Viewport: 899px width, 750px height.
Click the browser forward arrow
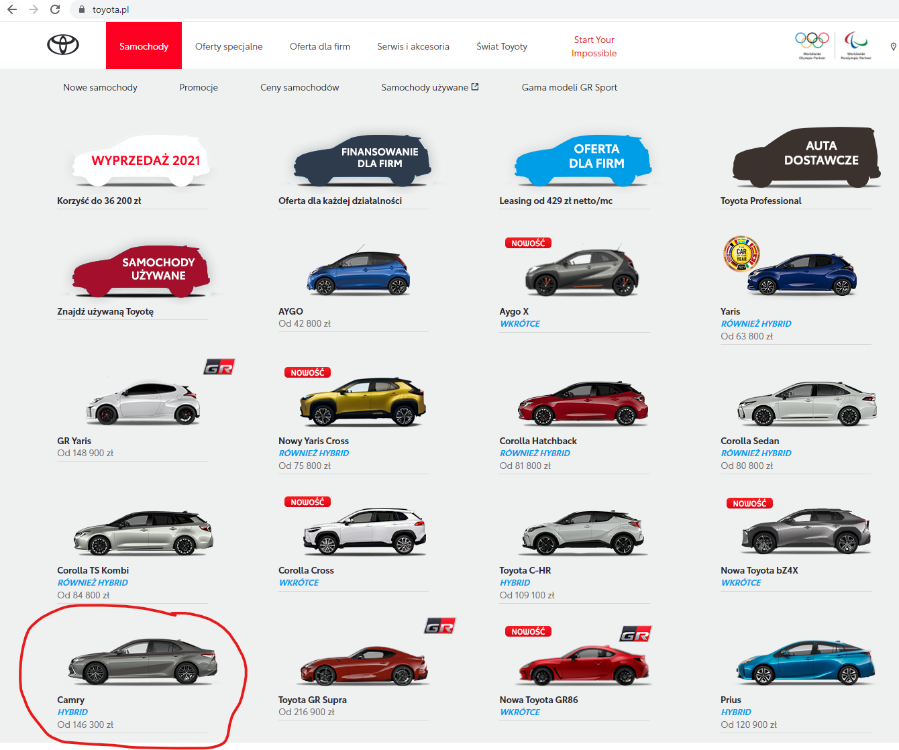point(34,9)
